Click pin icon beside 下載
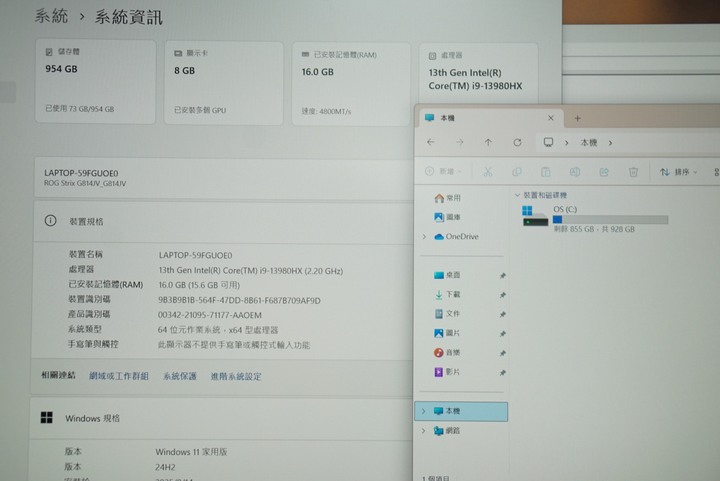This screenshot has width=720, height=481. tap(502, 295)
